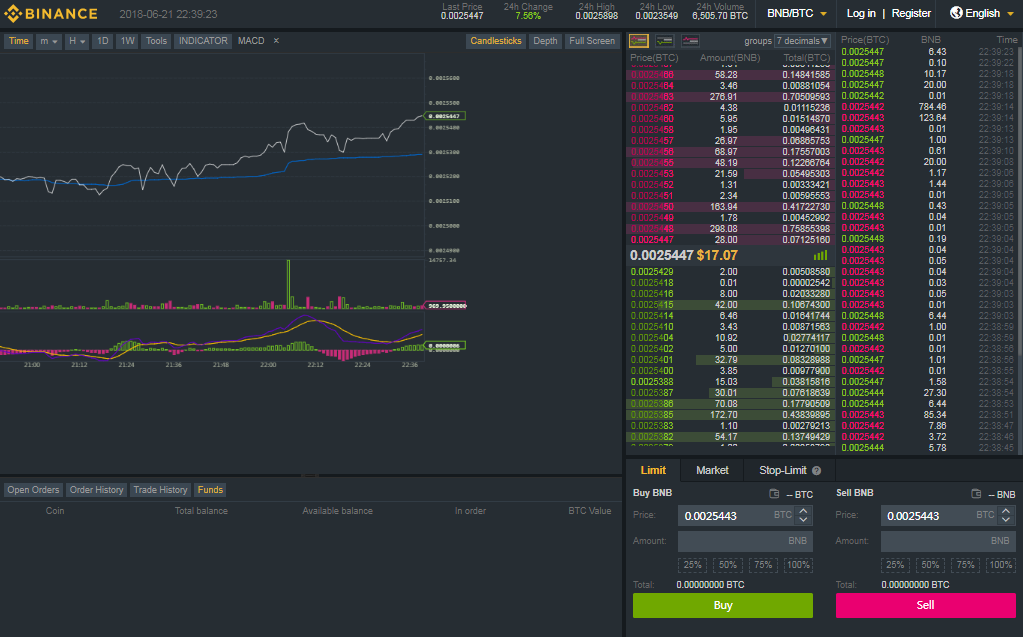Open the groups 7 decimals dropdown

802,41
